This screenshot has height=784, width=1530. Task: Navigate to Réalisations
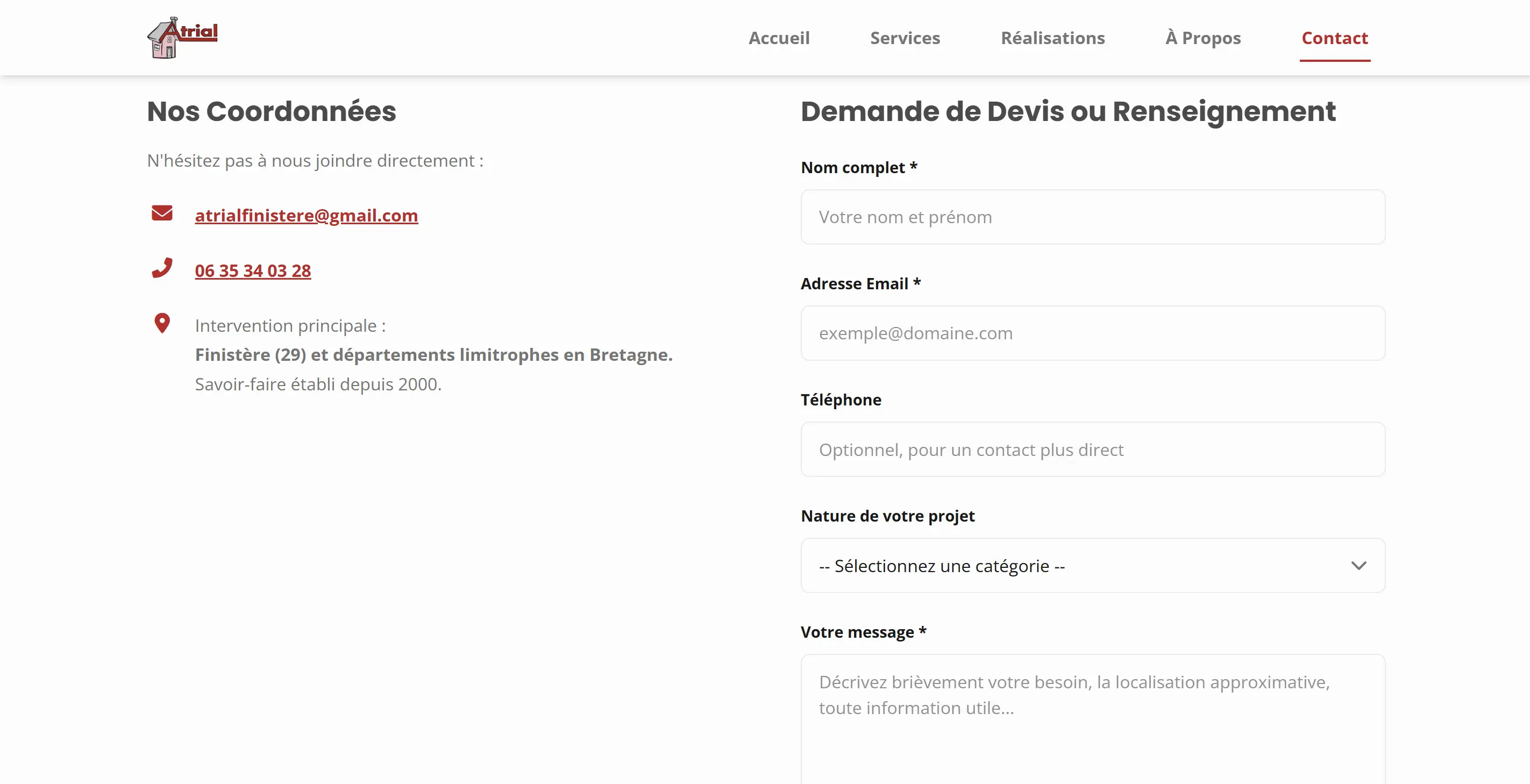1052,38
